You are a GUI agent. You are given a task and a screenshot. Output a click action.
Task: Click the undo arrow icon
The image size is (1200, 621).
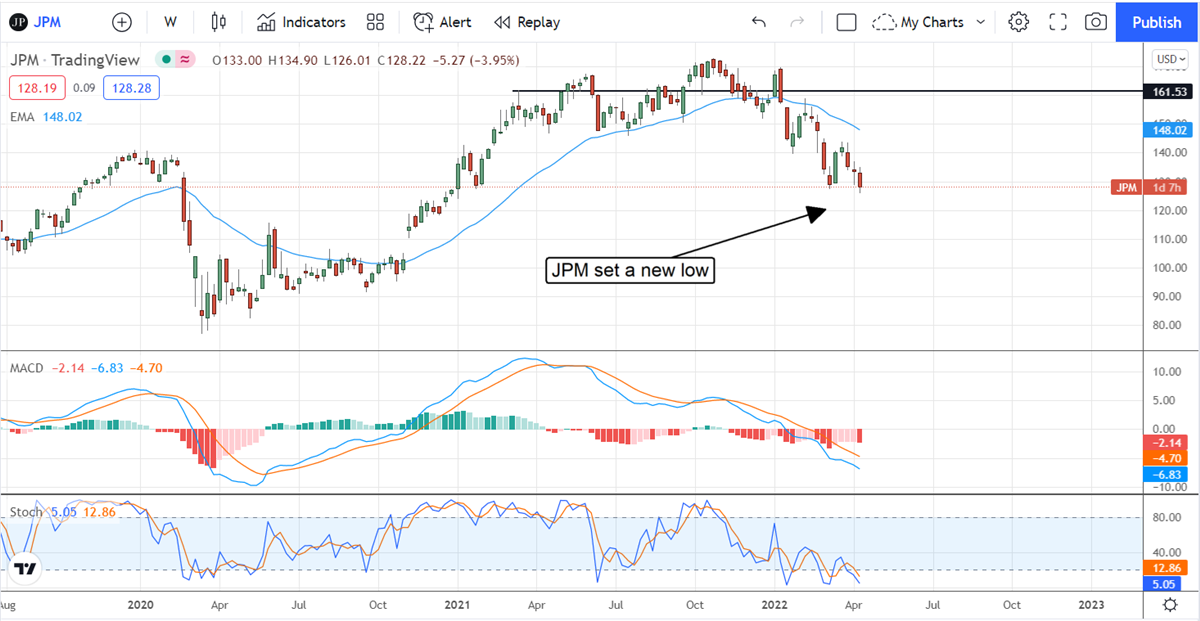pyautogui.click(x=759, y=22)
